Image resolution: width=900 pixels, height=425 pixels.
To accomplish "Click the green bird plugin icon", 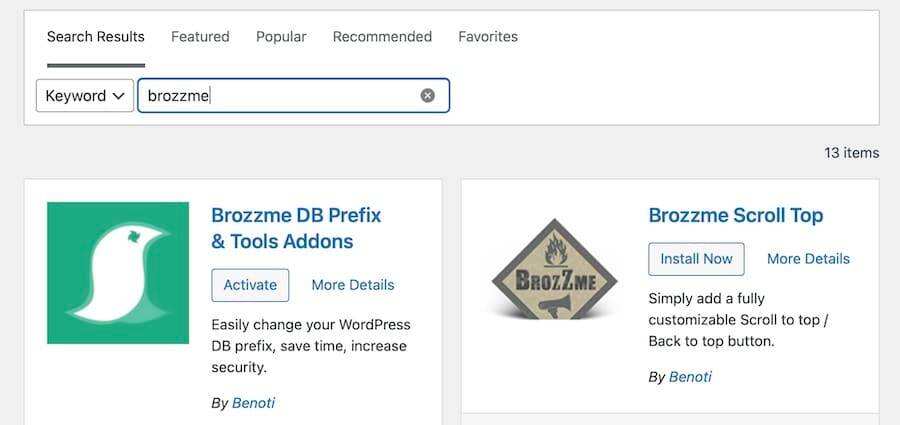I will point(118,273).
